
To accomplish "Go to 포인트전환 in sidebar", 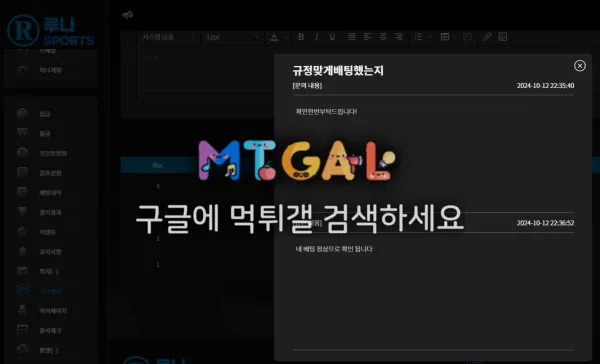I will pyautogui.click(x=53, y=153).
